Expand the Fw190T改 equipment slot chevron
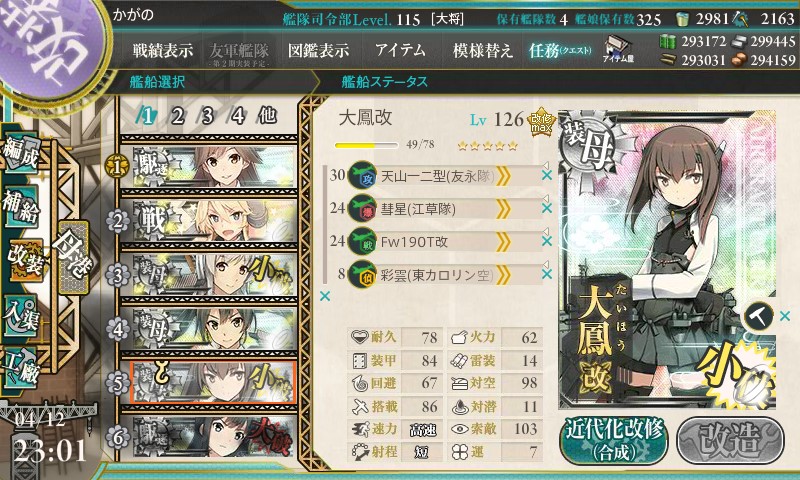The image size is (800, 480). [503, 242]
